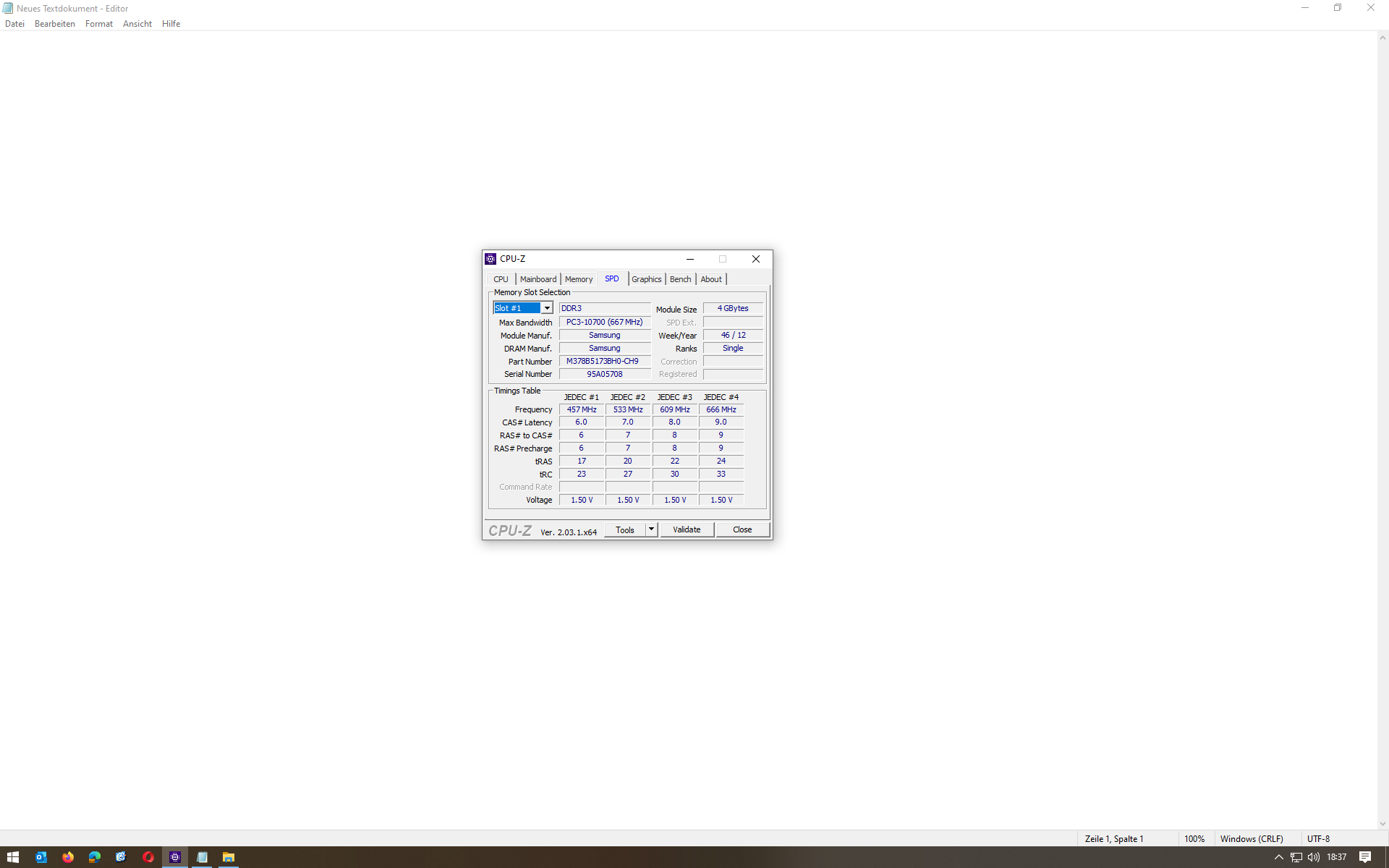Open File Explorer from the taskbar
This screenshot has height=868, width=1389.
[x=229, y=857]
